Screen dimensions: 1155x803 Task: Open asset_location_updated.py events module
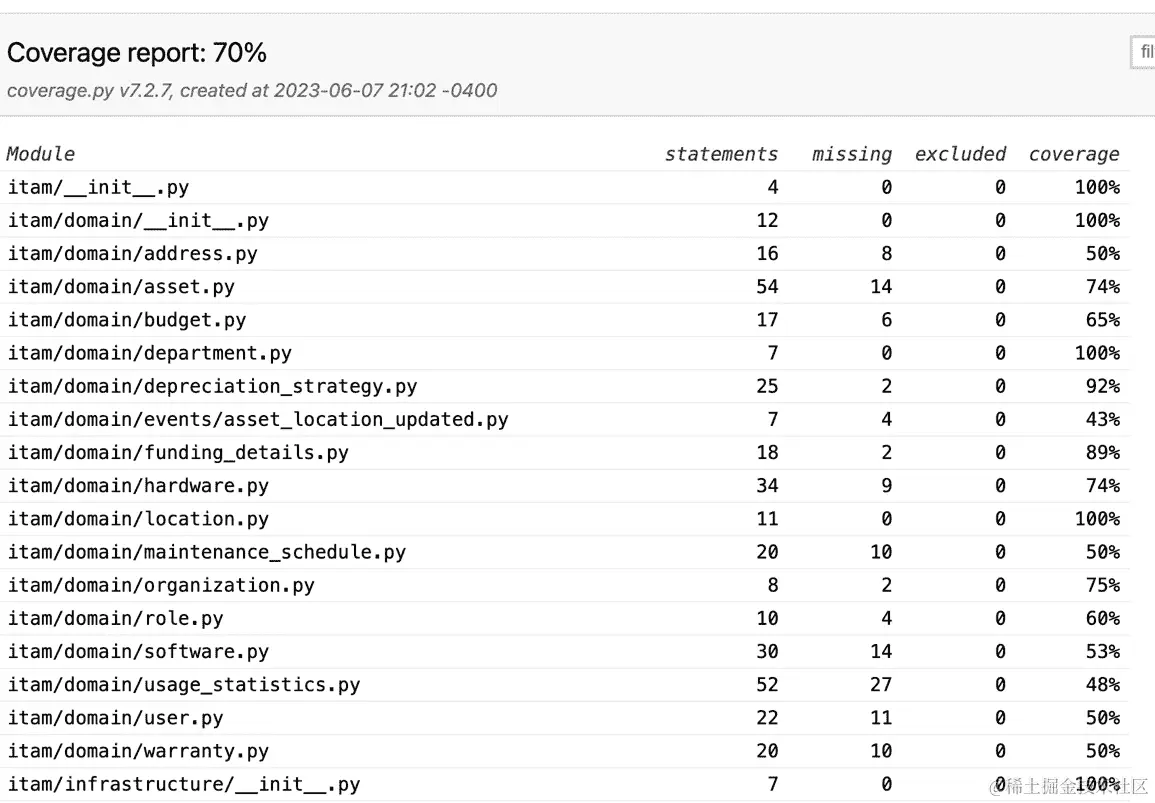pos(258,419)
